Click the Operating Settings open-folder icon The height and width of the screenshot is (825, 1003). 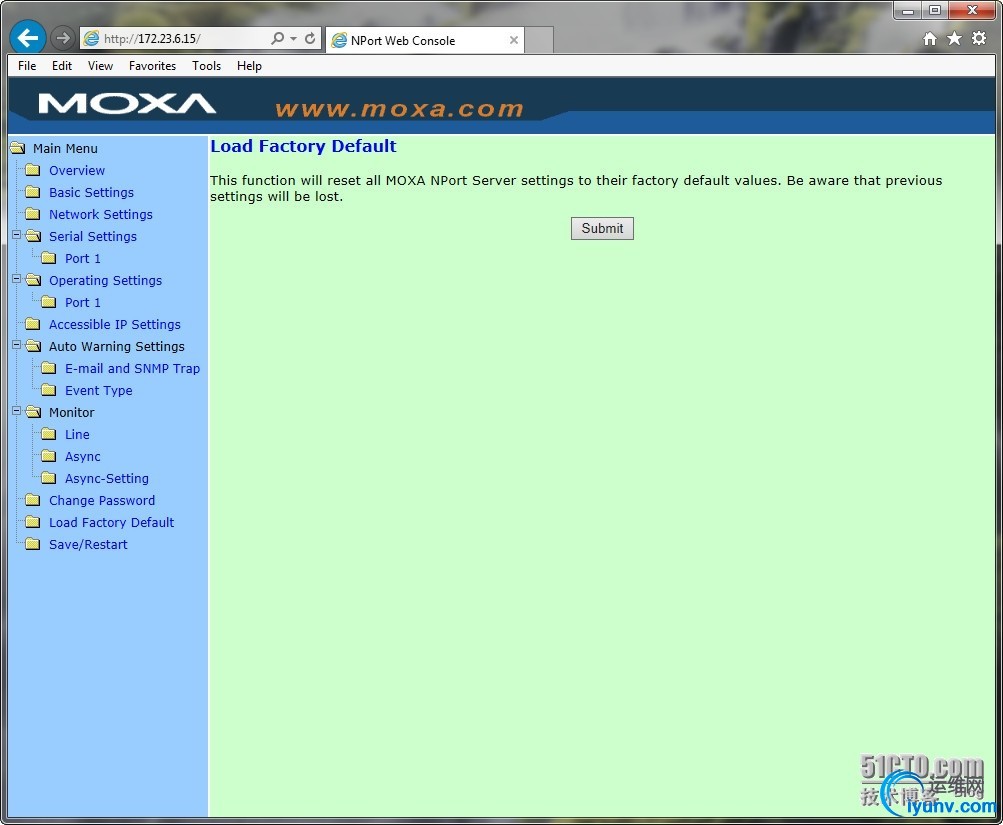pos(33,280)
